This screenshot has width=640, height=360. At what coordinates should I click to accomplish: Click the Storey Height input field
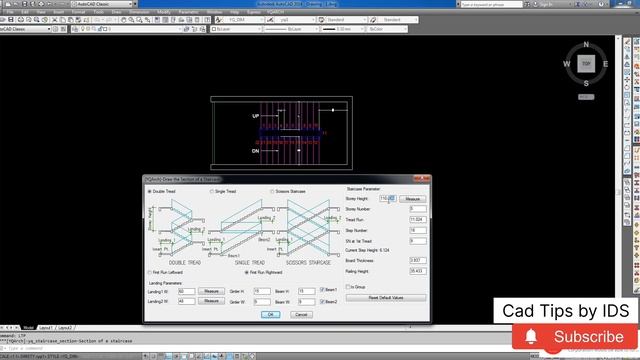[387, 198]
